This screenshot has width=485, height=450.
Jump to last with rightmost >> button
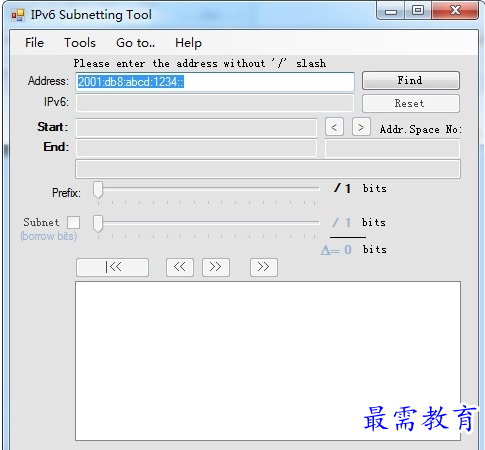pos(264,267)
